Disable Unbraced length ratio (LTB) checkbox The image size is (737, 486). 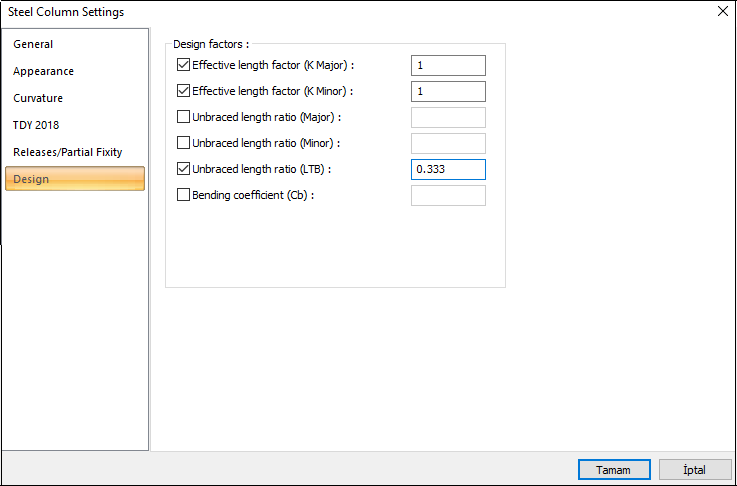[x=183, y=169]
